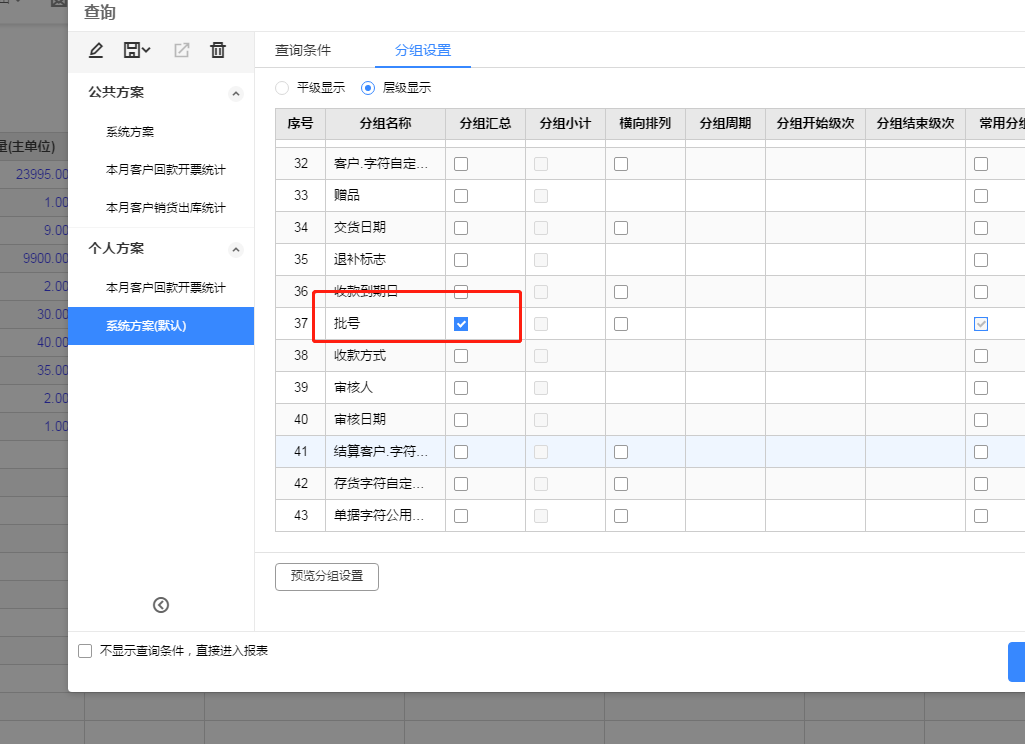Check 横向排列 for row 41 结算客户
Screen dimensions: 1025x744
(x=621, y=452)
